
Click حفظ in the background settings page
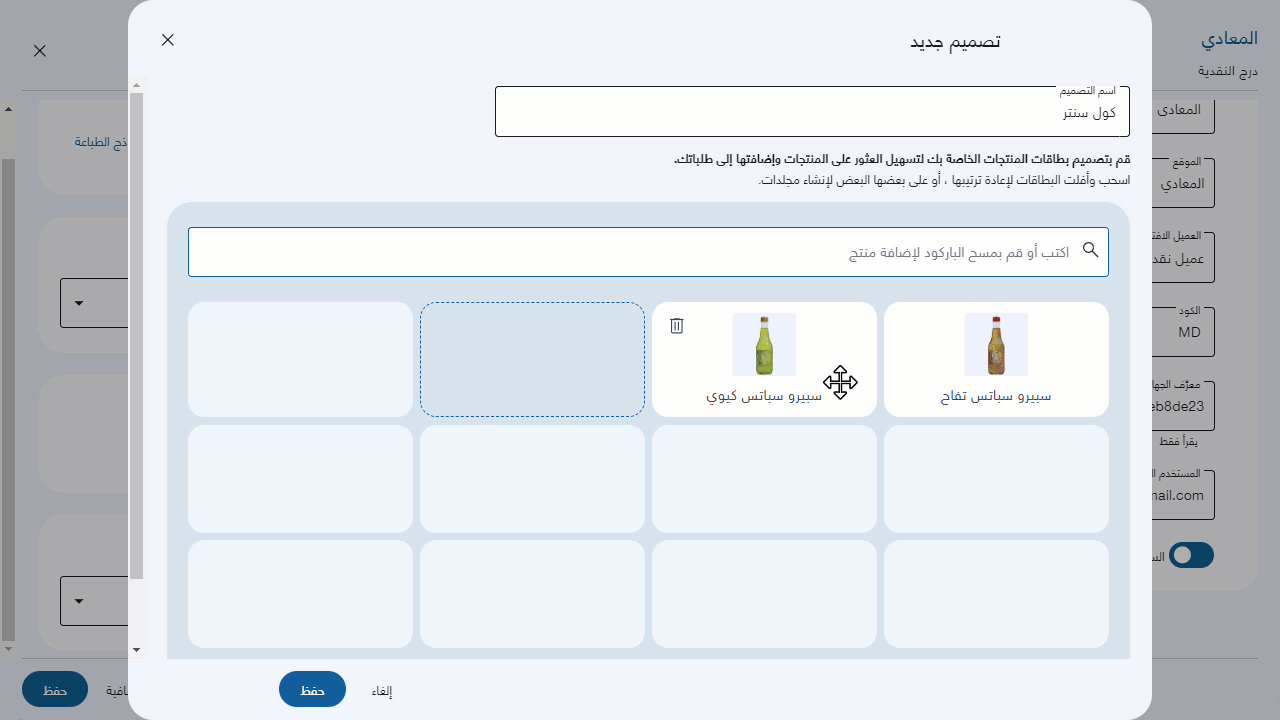point(55,689)
